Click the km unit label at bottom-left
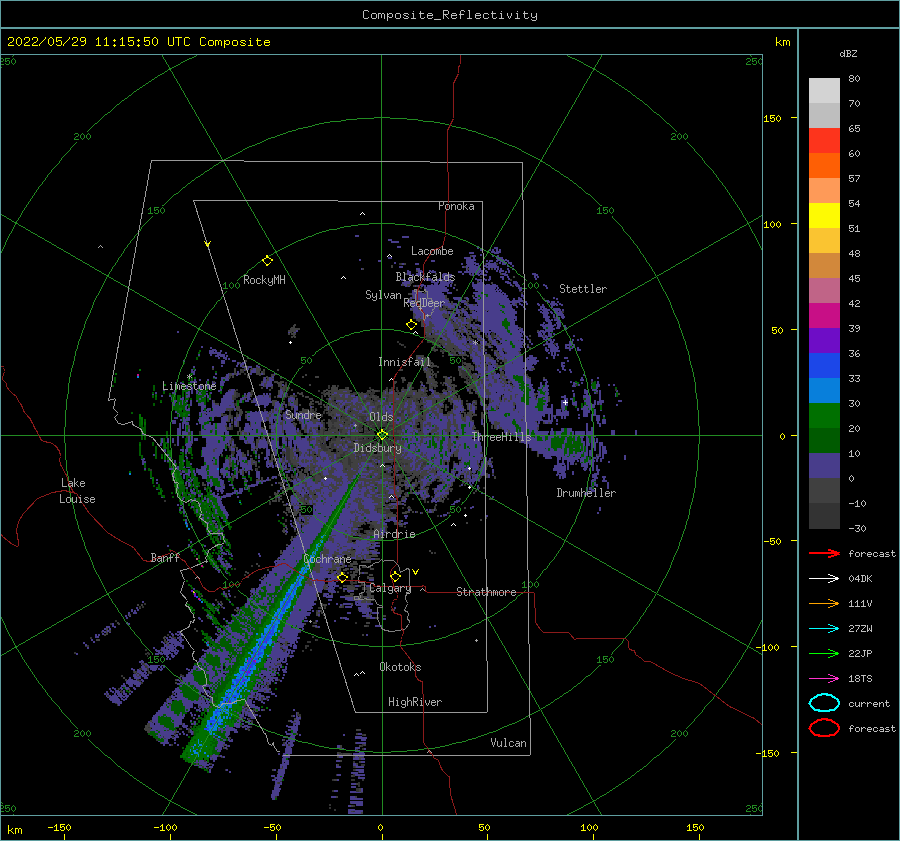Screen dimensions: 900x841 14,830
